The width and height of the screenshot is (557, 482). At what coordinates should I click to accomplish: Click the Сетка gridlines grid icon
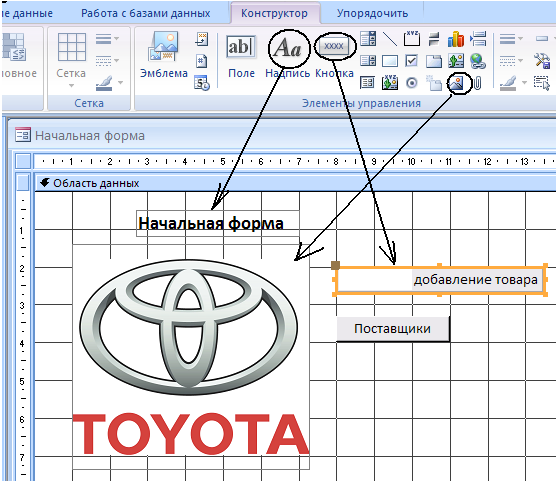[x=72, y=47]
